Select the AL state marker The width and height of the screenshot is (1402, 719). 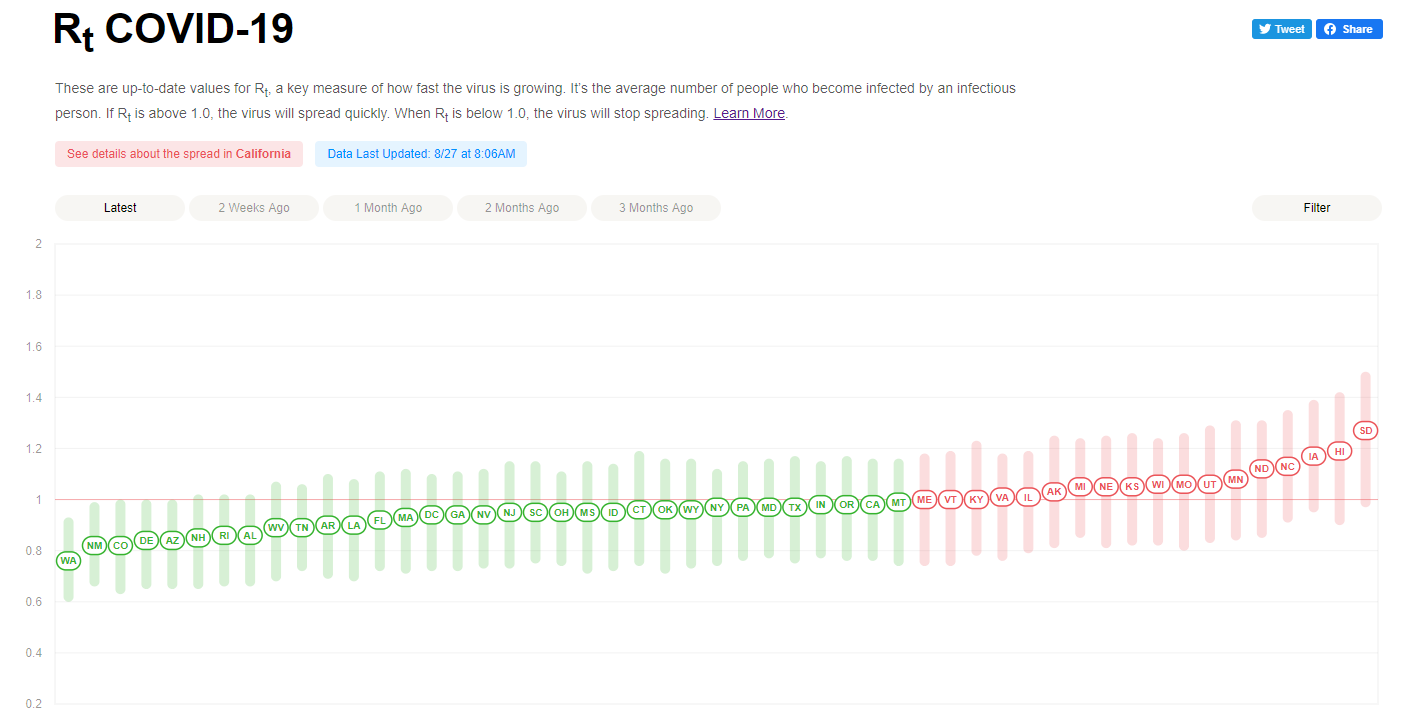(x=250, y=535)
